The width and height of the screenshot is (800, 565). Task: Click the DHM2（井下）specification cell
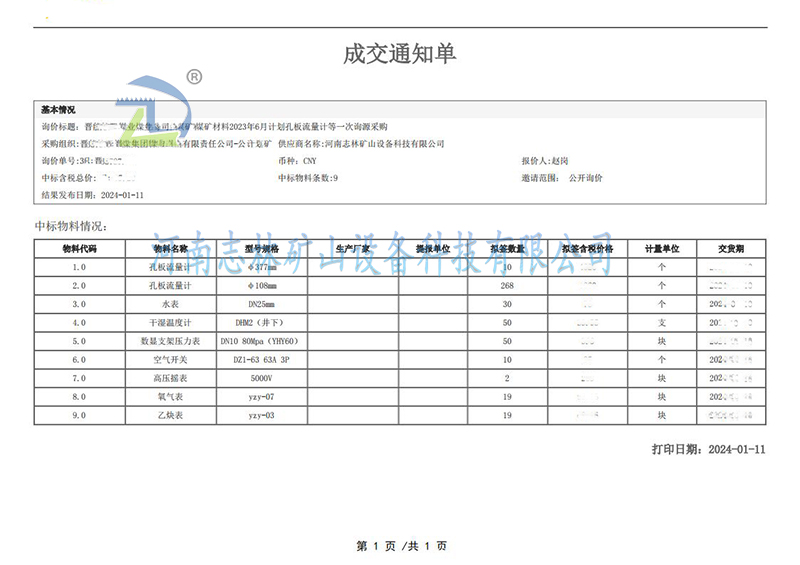[x=260, y=323]
